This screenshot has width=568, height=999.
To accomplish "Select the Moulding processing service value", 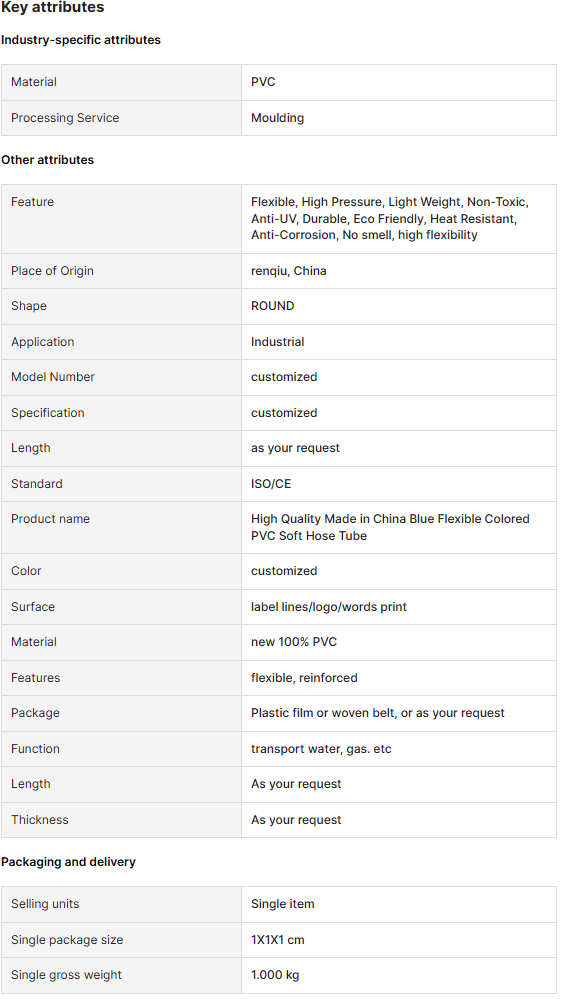I will point(277,118).
